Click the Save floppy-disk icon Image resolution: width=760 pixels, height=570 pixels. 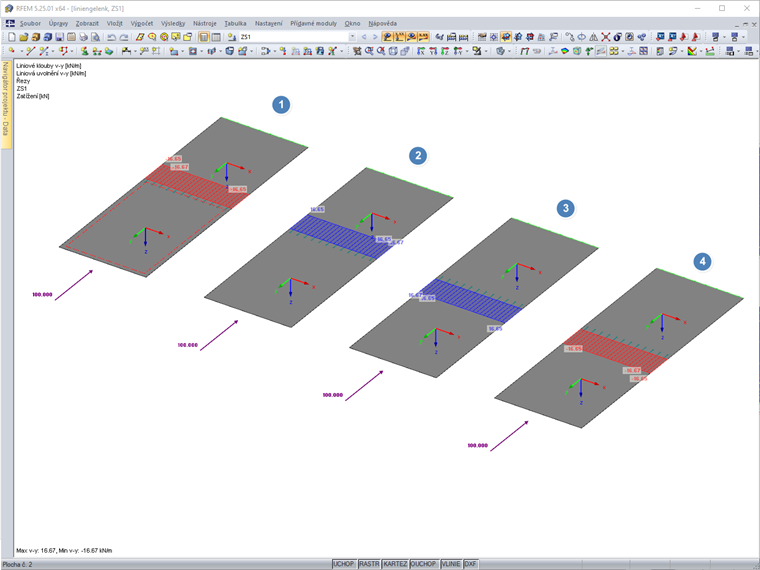point(59,37)
